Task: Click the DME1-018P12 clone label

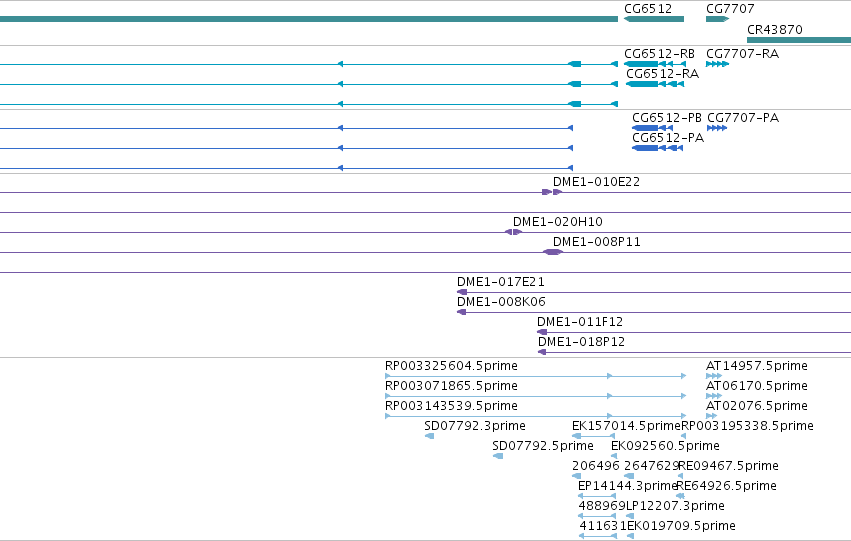Action: click(581, 342)
